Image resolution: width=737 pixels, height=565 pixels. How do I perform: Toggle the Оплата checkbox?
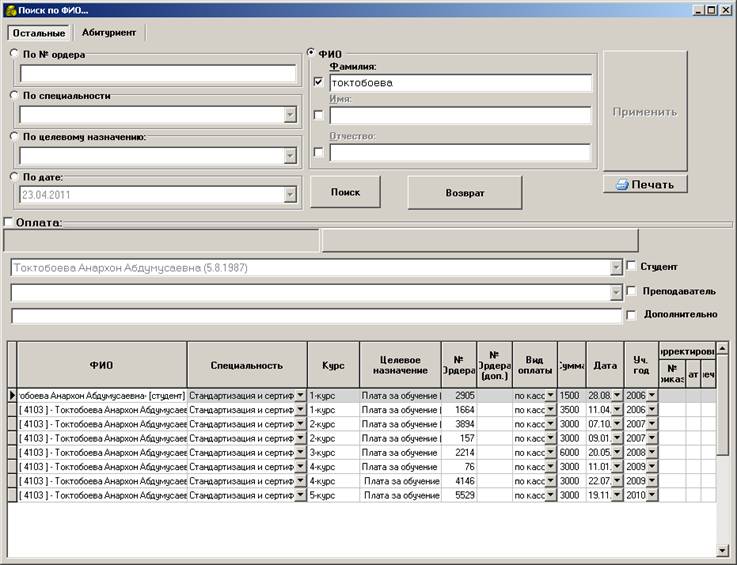coord(8,221)
